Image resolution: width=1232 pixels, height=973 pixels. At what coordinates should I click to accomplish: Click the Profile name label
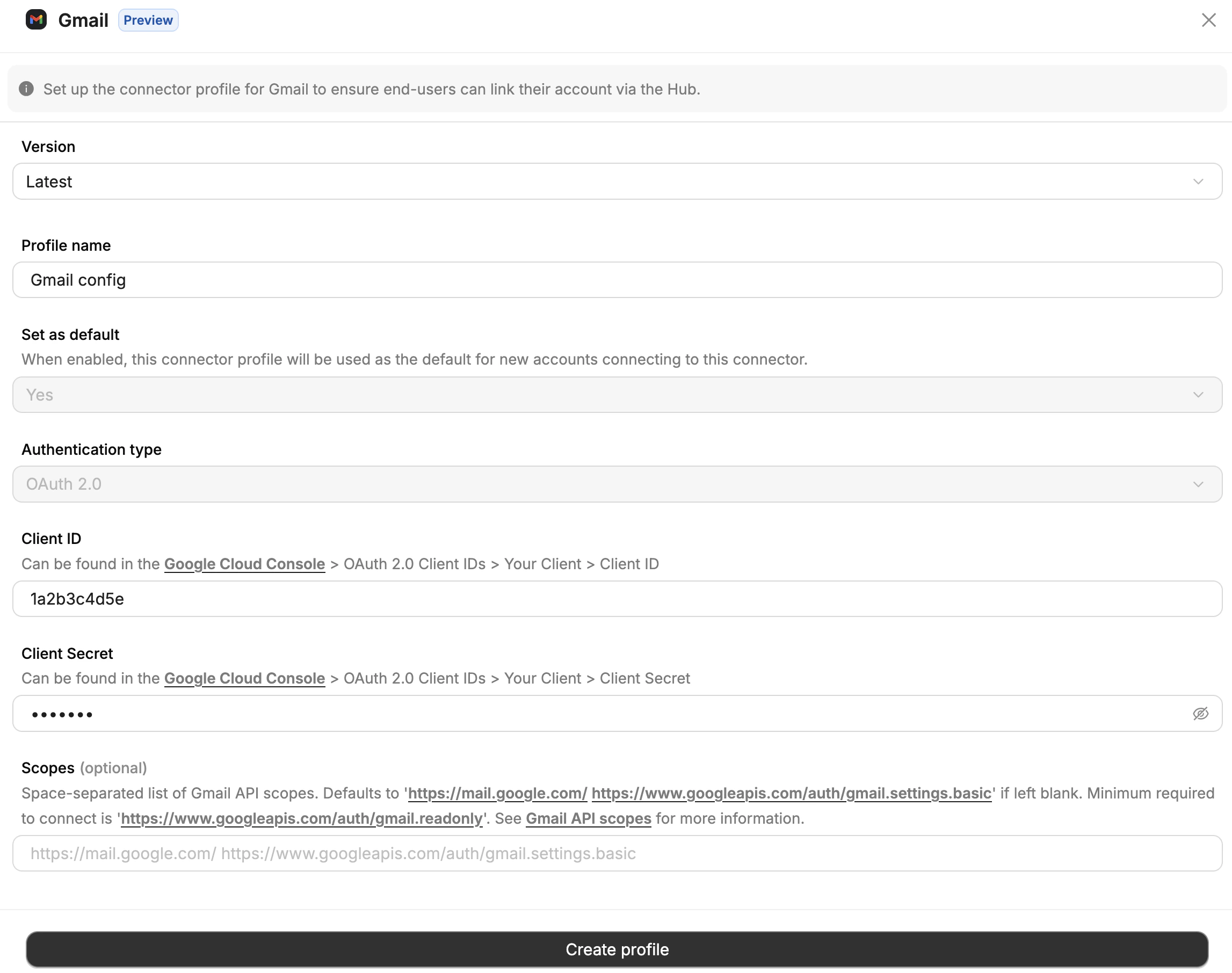[66, 245]
